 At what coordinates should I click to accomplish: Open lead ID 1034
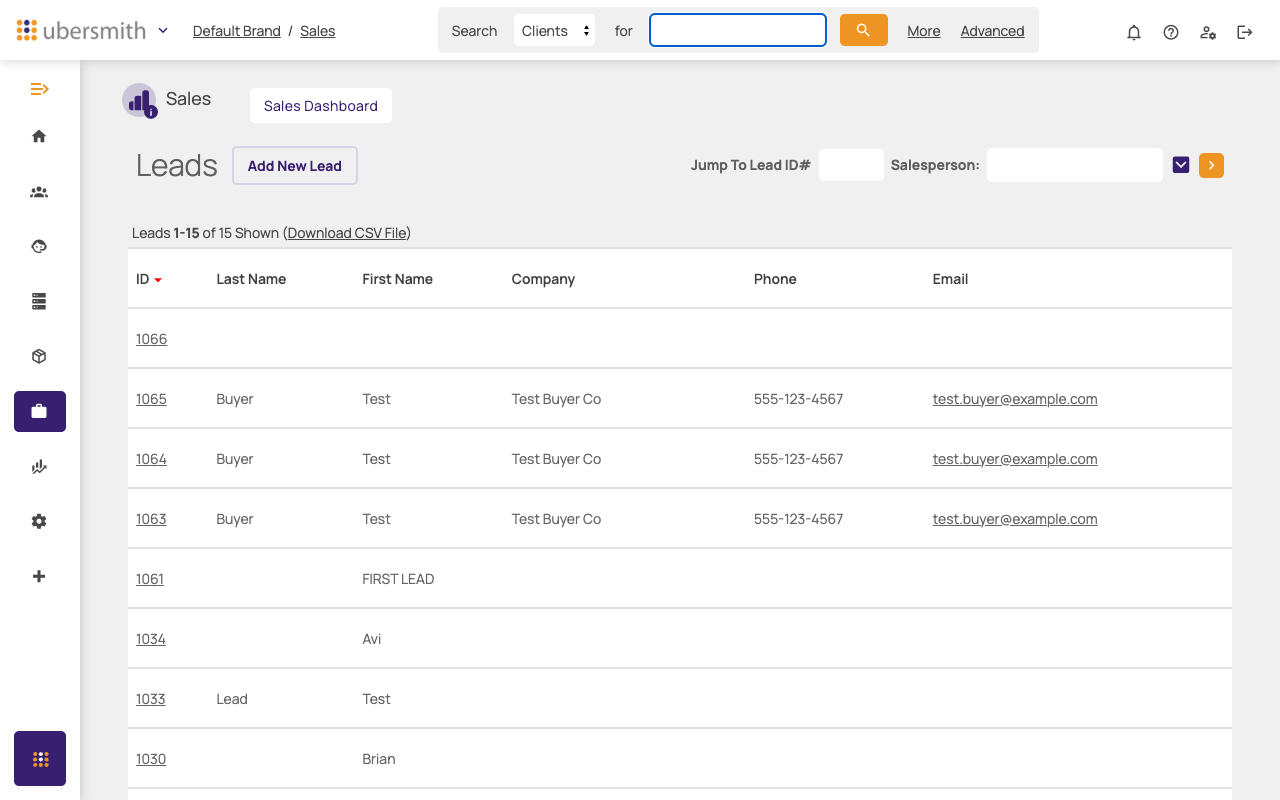tap(151, 639)
